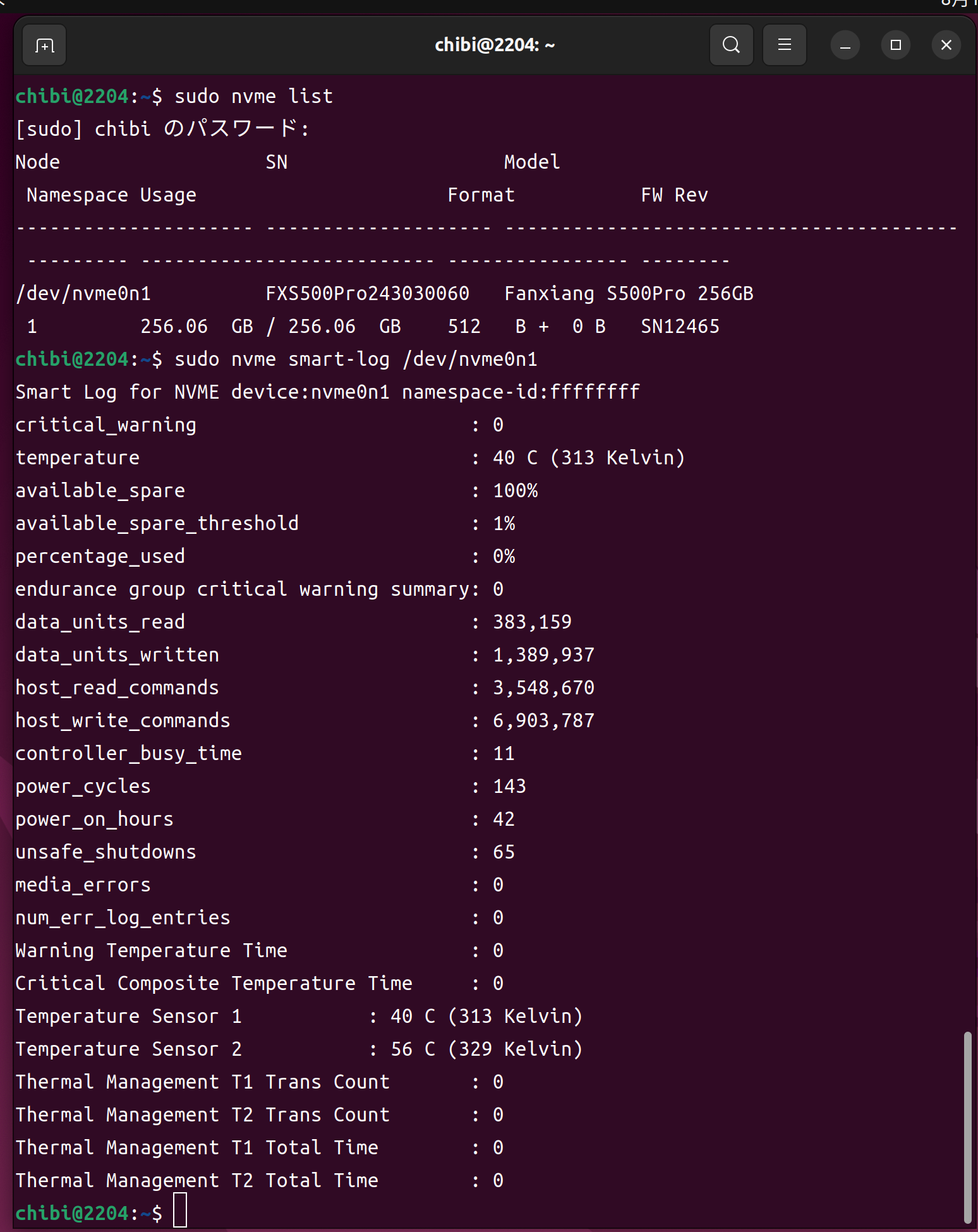The image size is (978, 1232).
Task: Click the chibi@2204 window title
Action: coord(494,45)
